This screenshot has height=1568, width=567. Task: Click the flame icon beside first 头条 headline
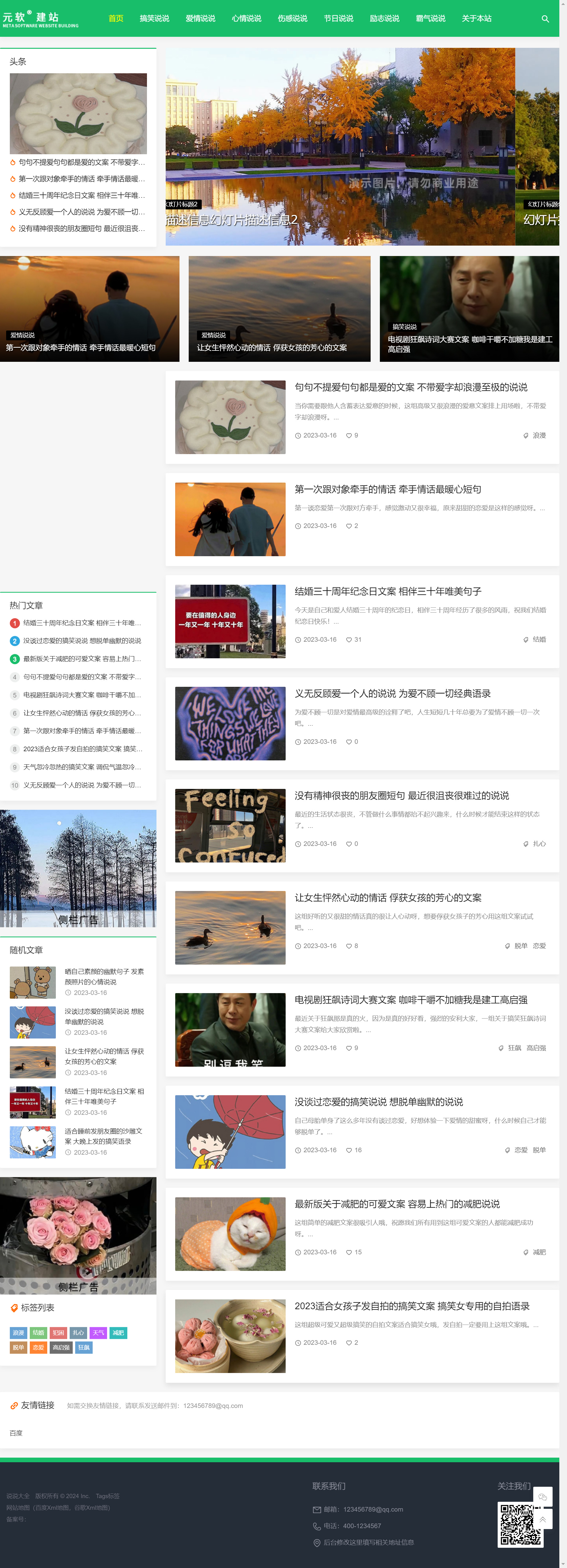pos(13,163)
